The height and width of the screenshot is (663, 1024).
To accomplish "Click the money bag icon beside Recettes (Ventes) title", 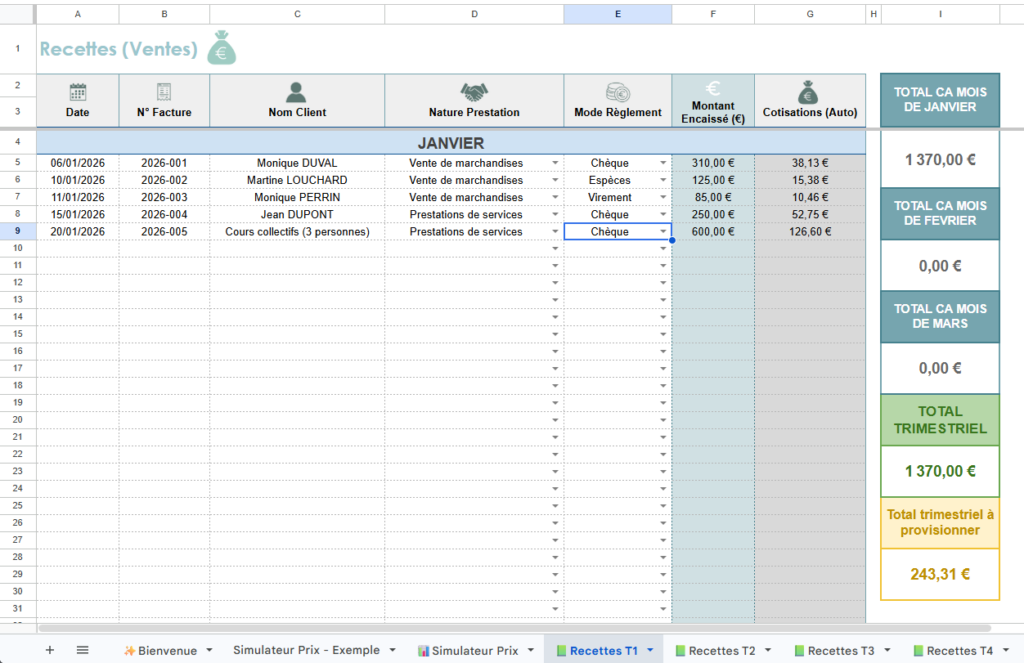I will click(222, 46).
